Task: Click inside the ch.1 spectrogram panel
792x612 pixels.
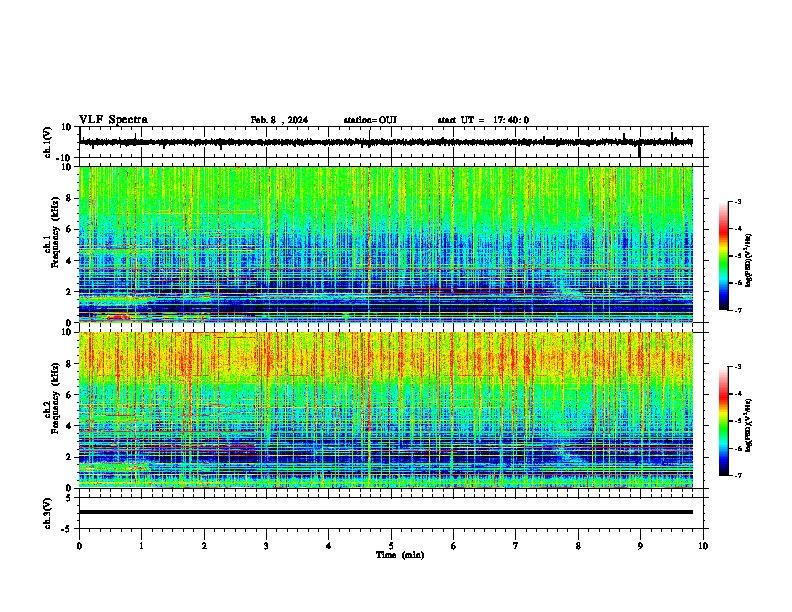Action: pyautogui.click(x=385, y=244)
